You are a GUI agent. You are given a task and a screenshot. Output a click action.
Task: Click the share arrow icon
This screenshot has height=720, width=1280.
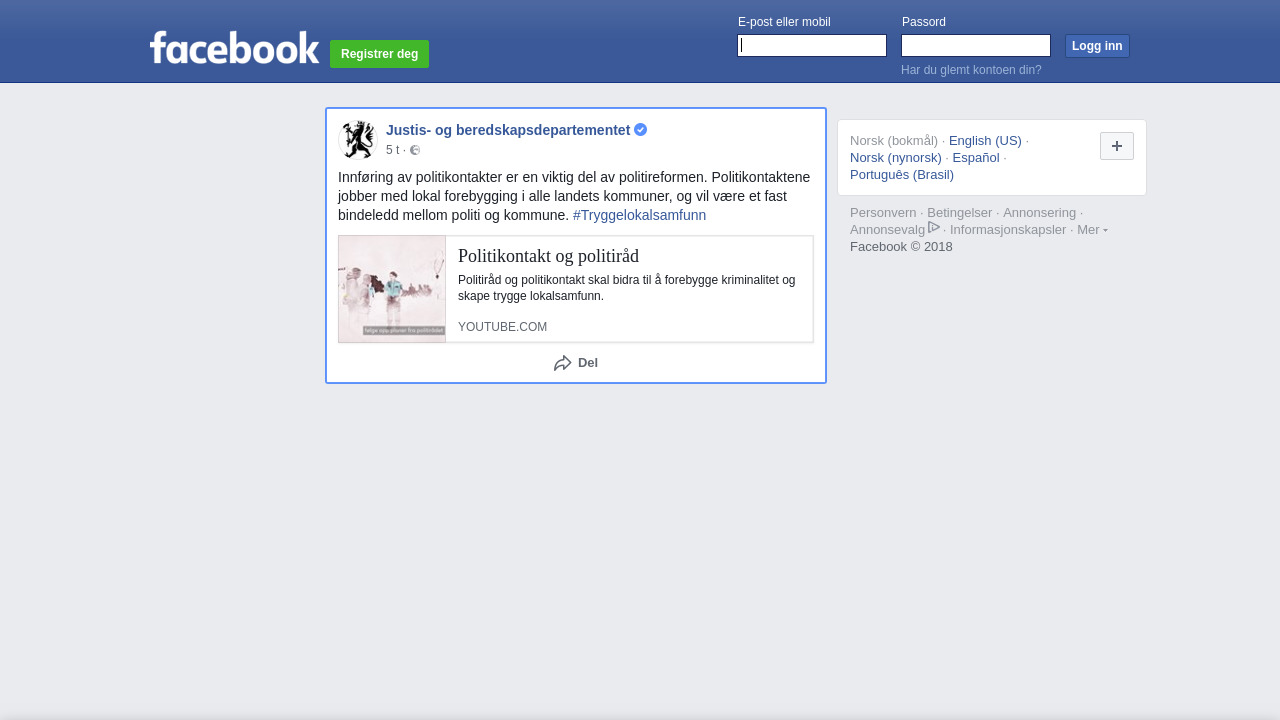[x=563, y=363]
